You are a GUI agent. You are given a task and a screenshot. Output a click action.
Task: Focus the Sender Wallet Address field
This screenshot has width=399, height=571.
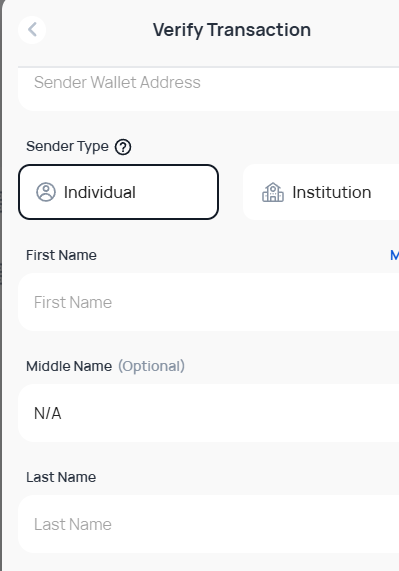tap(208, 89)
